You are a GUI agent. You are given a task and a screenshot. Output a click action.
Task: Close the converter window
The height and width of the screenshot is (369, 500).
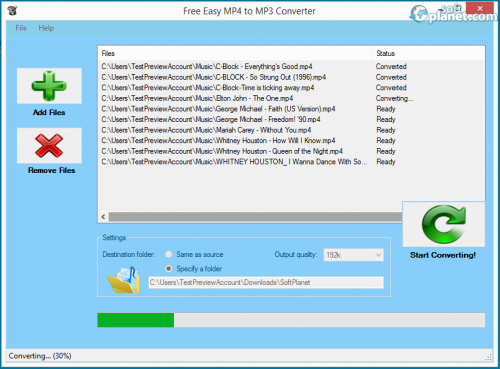point(480,8)
